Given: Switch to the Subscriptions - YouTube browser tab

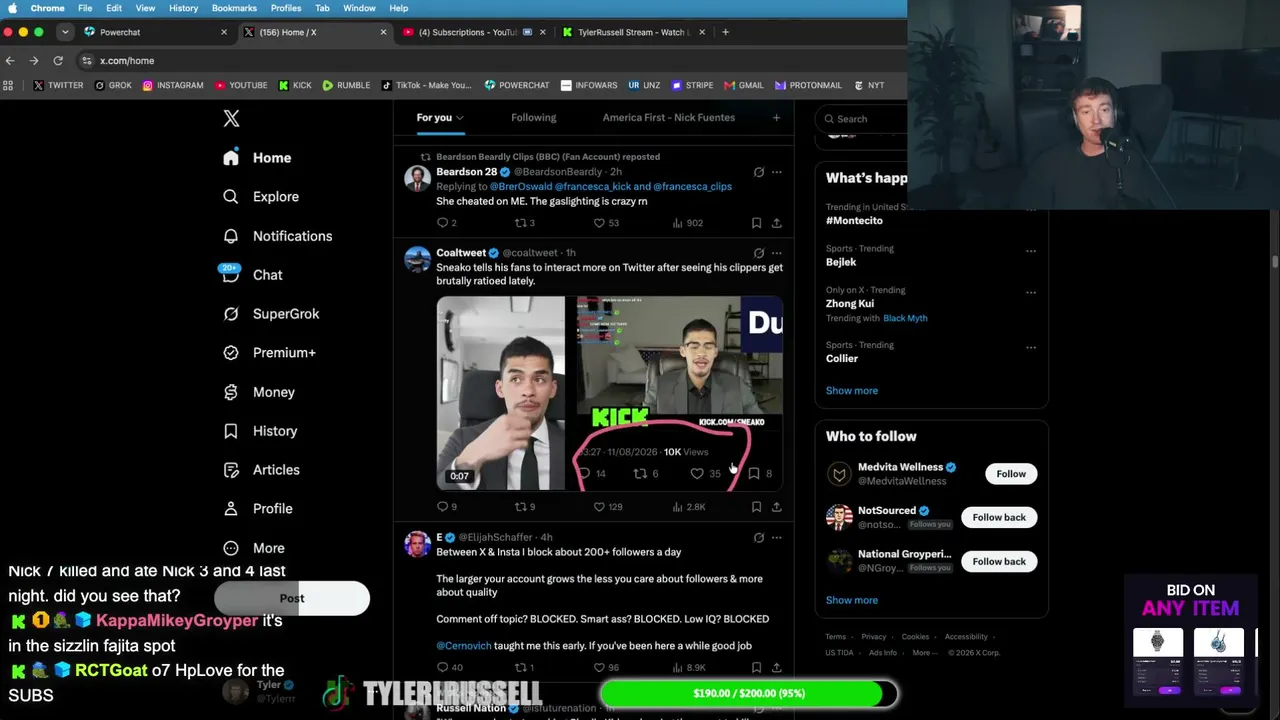Looking at the screenshot, I should point(472,32).
